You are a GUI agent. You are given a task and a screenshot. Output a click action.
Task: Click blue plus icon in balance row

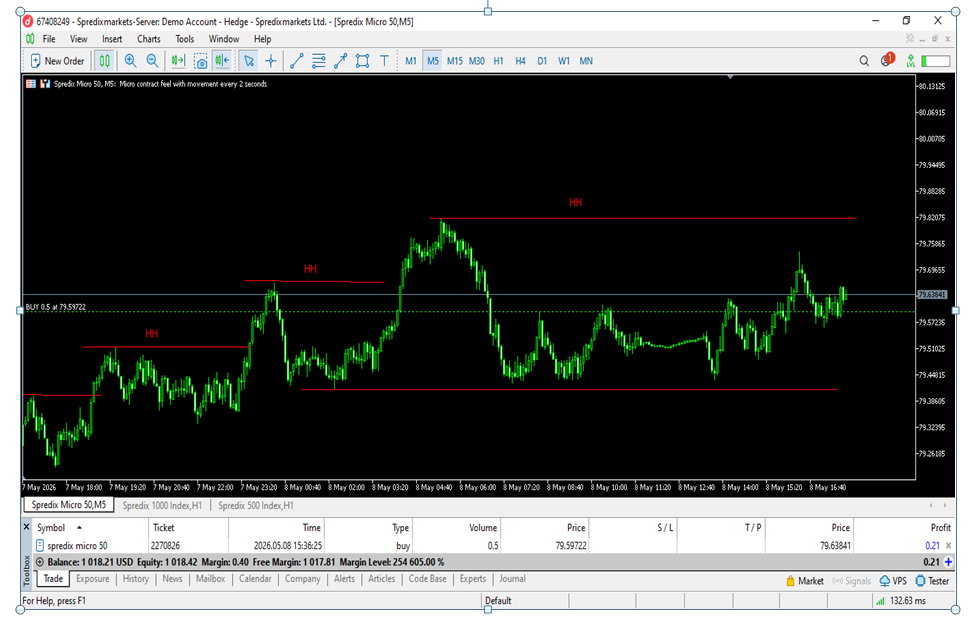[949, 562]
